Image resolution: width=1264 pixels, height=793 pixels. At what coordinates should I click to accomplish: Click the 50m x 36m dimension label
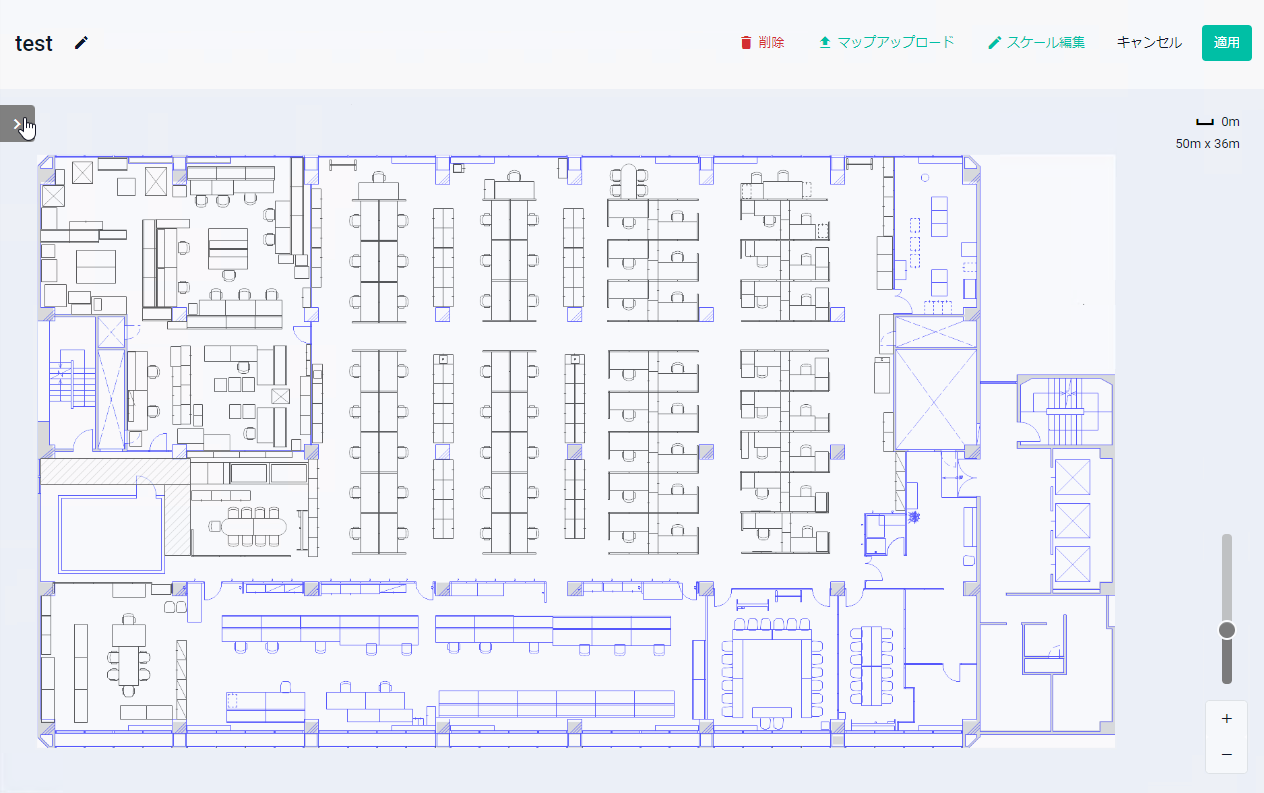coord(1207,144)
